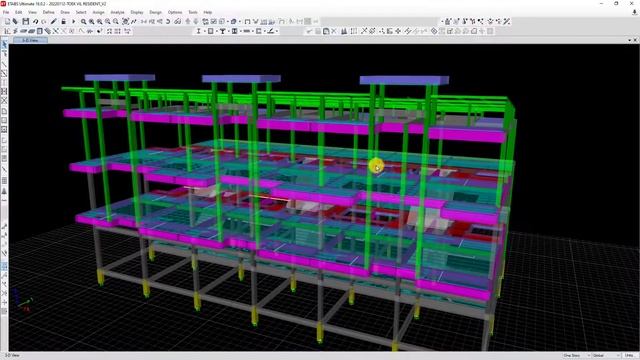Click the Units button in status bar
Image resolution: width=640 pixels, height=360 pixels.
point(629,356)
